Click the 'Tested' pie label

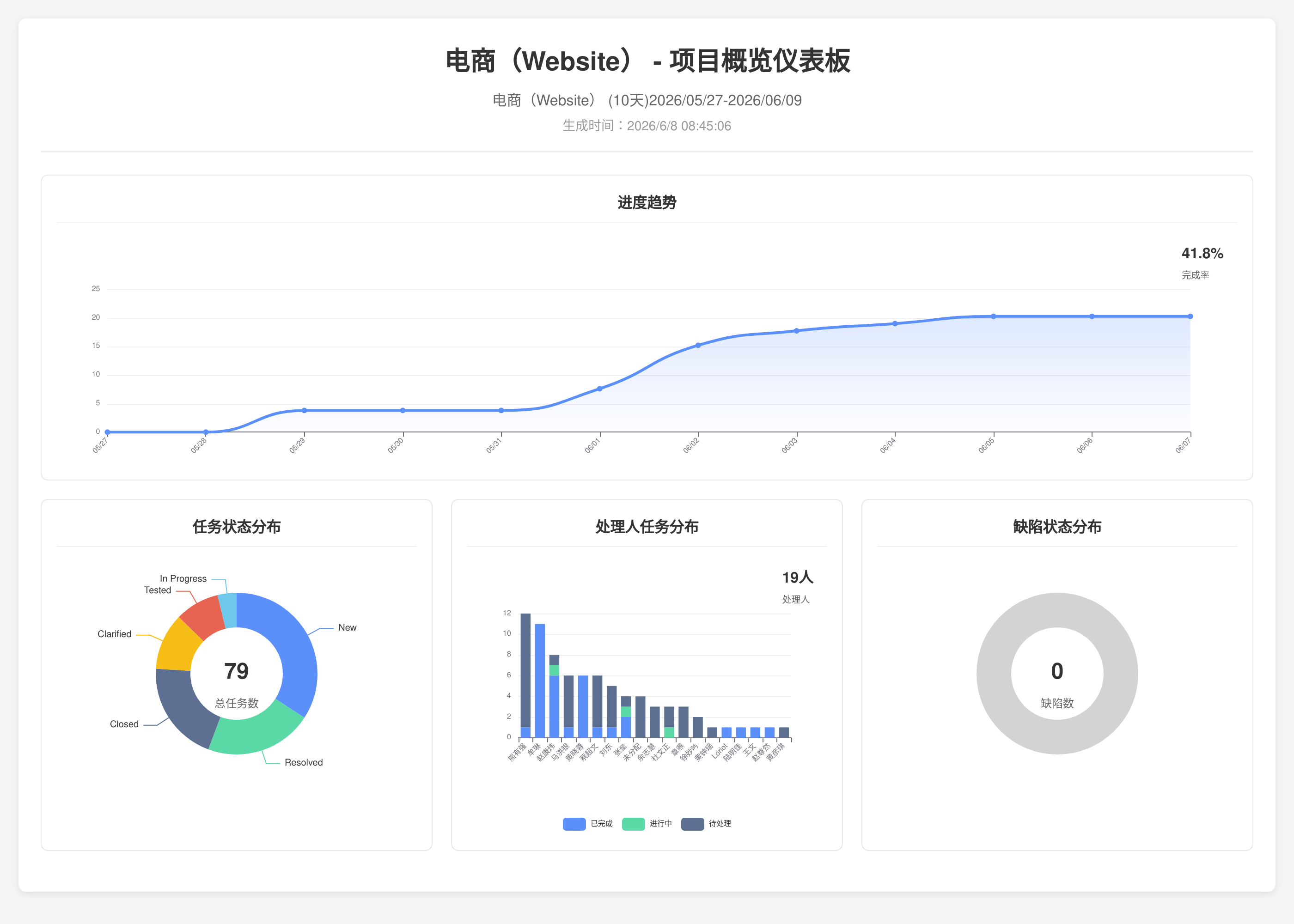pos(158,590)
